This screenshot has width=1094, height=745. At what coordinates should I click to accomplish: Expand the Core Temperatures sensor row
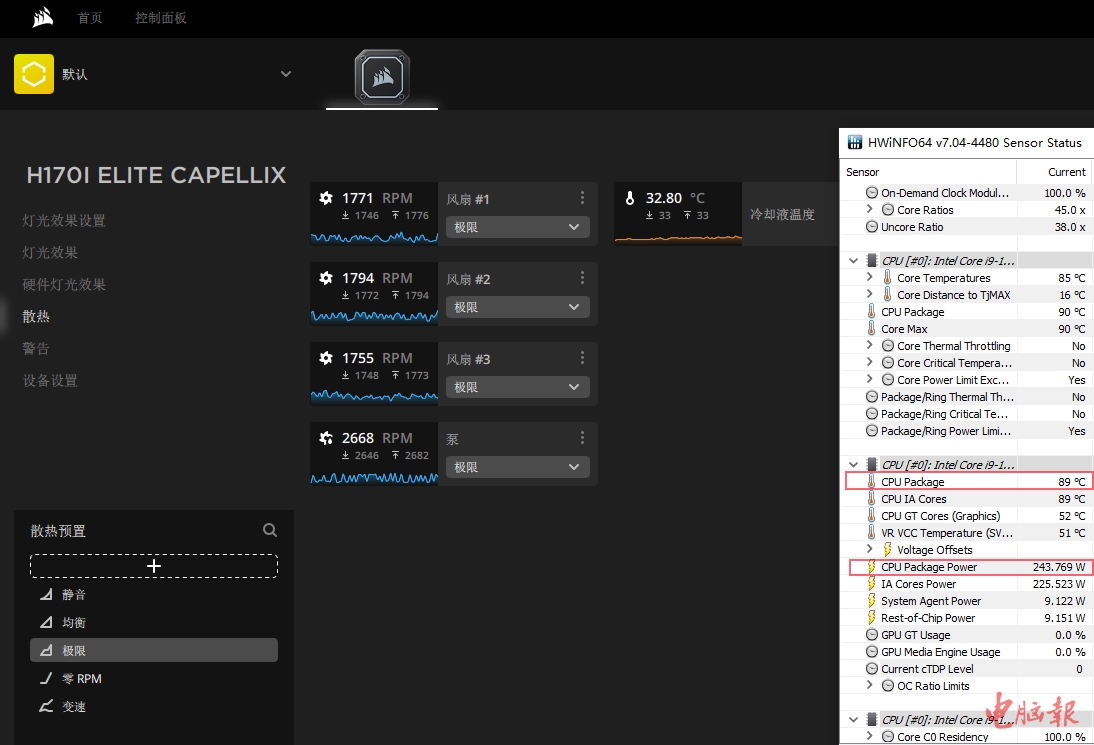click(870, 278)
